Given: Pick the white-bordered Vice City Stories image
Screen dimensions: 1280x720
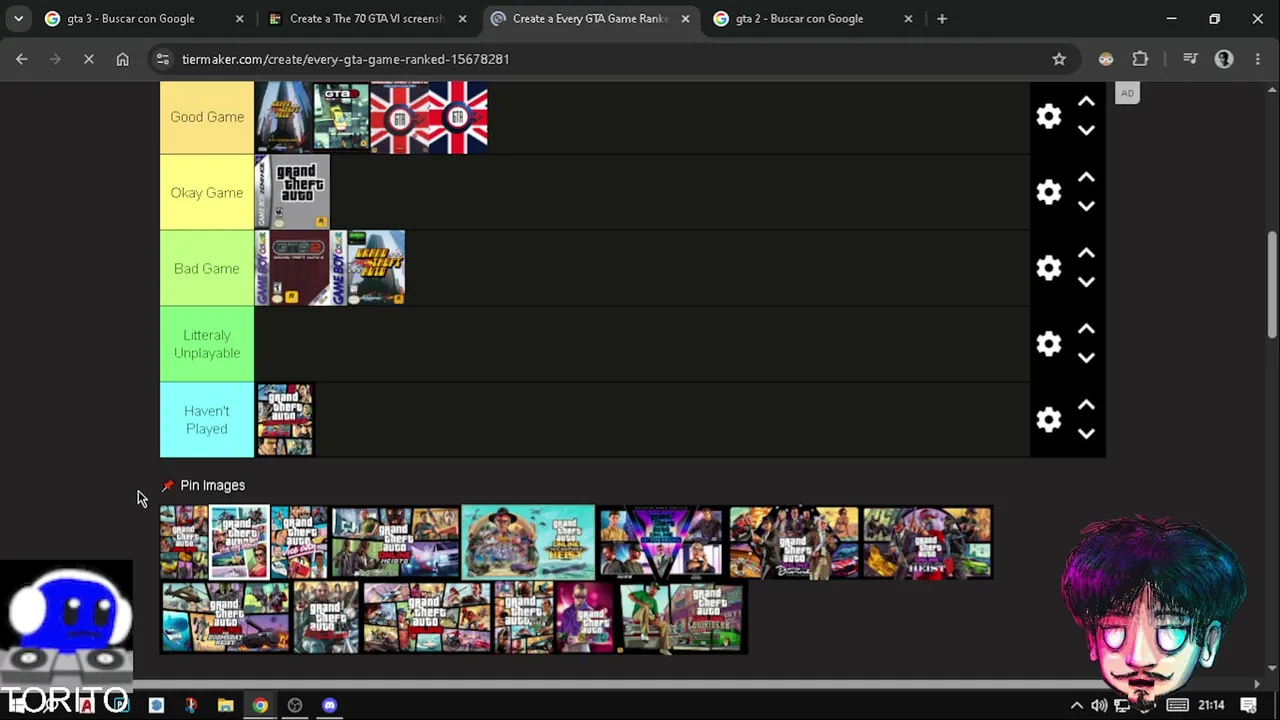Looking at the screenshot, I should tap(239, 542).
